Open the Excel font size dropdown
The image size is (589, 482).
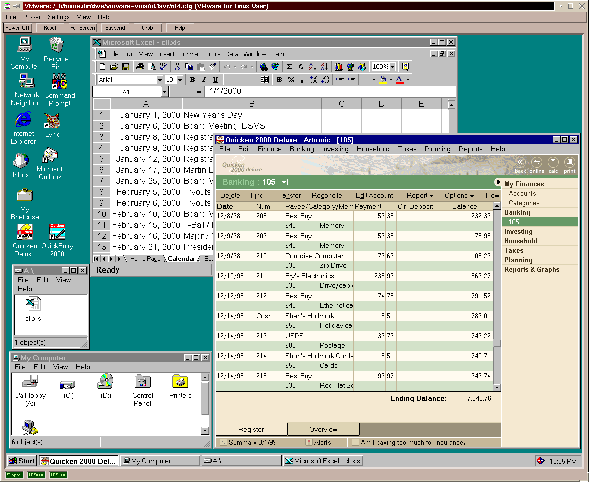(x=180, y=80)
